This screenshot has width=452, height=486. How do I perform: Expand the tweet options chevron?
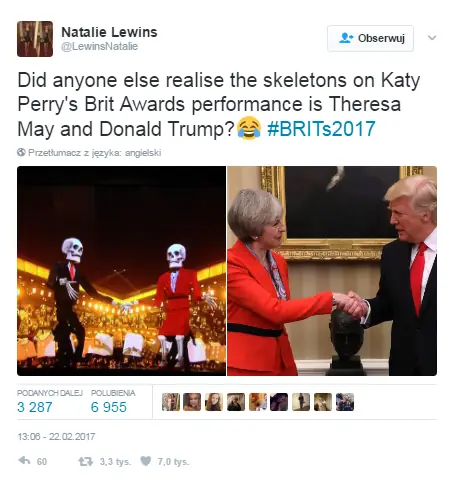click(x=432, y=38)
